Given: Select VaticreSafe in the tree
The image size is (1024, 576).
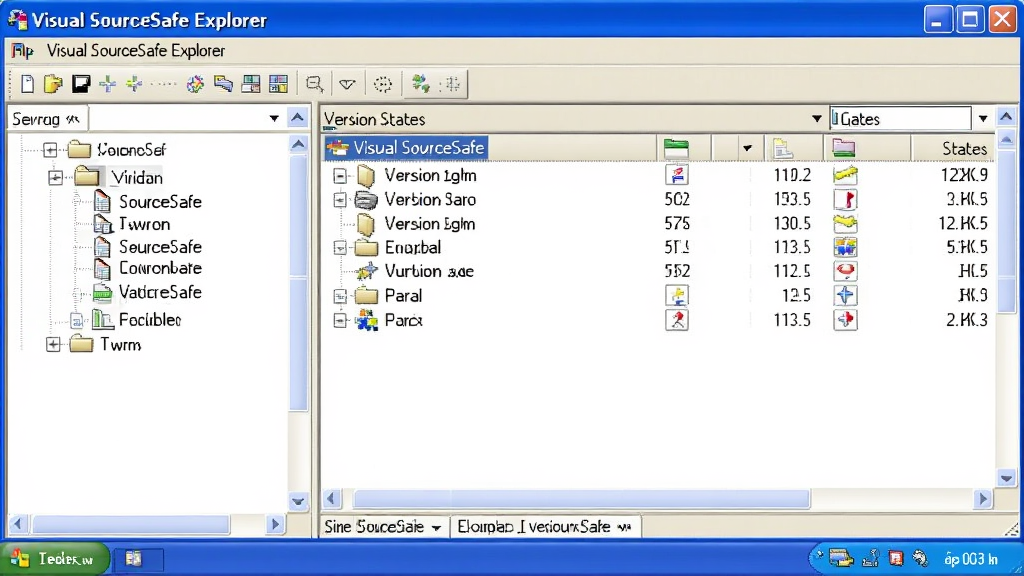Looking at the screenshot, I should (x=160, y=292).
